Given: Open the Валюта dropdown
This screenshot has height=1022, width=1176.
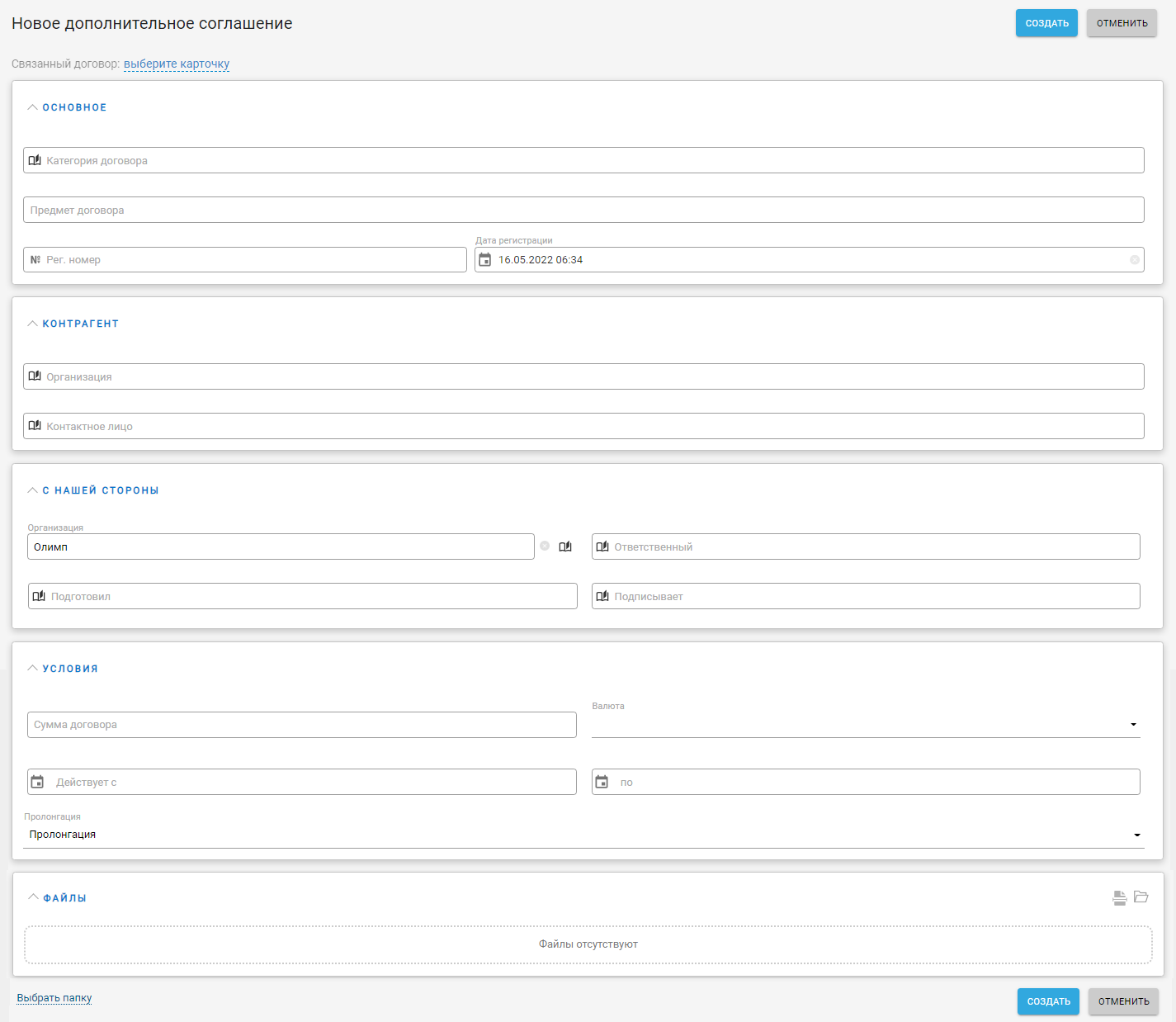Looking at the screenshot, I should coord(866,725).
